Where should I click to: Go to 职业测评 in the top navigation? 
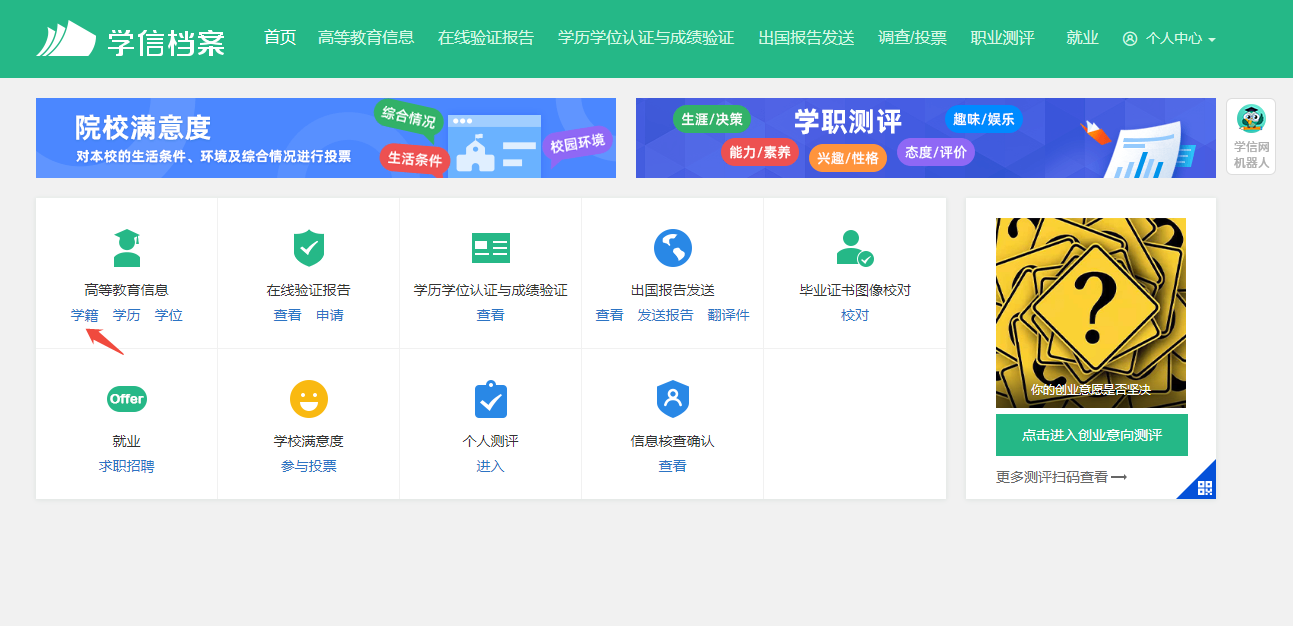pos(1003,38)
